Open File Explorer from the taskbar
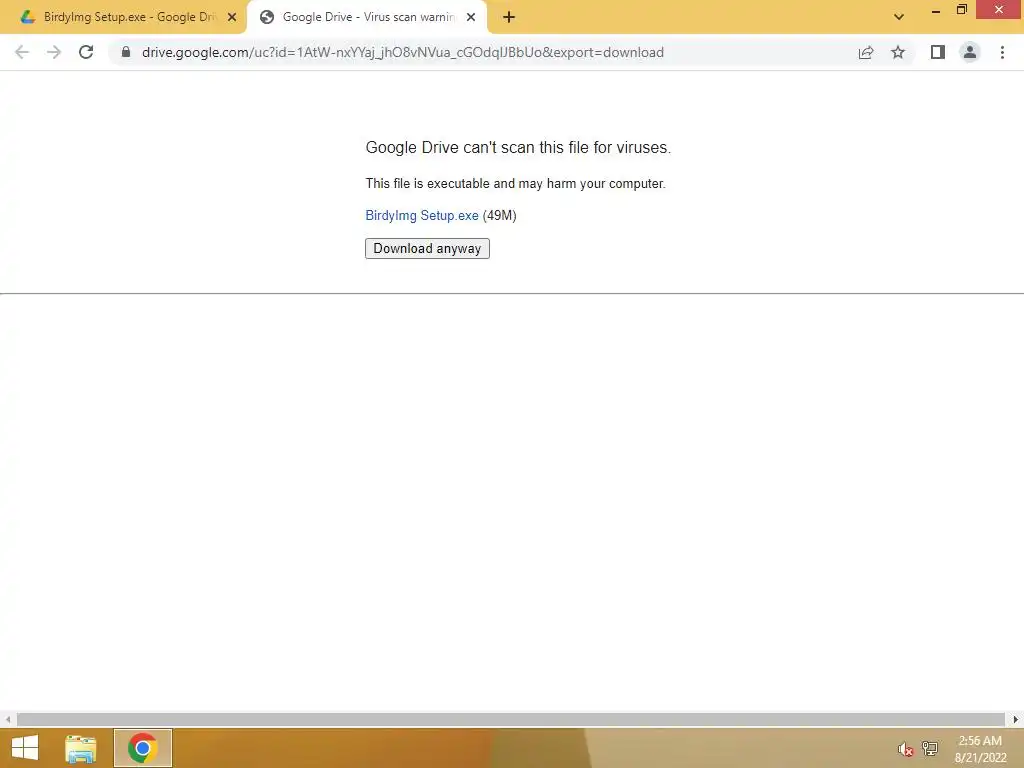 (x=81, y=748)
